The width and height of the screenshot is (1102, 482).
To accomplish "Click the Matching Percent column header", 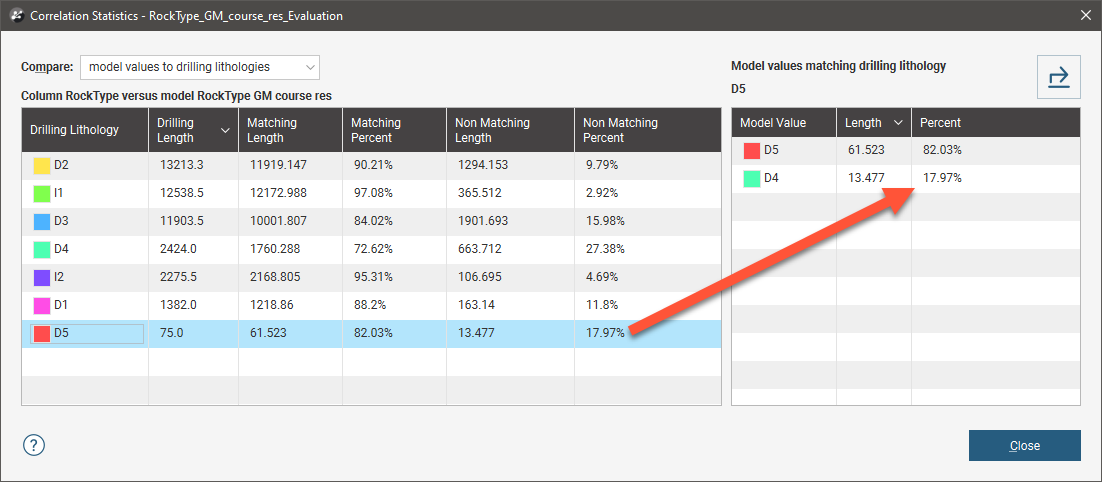I will (393, 130).
